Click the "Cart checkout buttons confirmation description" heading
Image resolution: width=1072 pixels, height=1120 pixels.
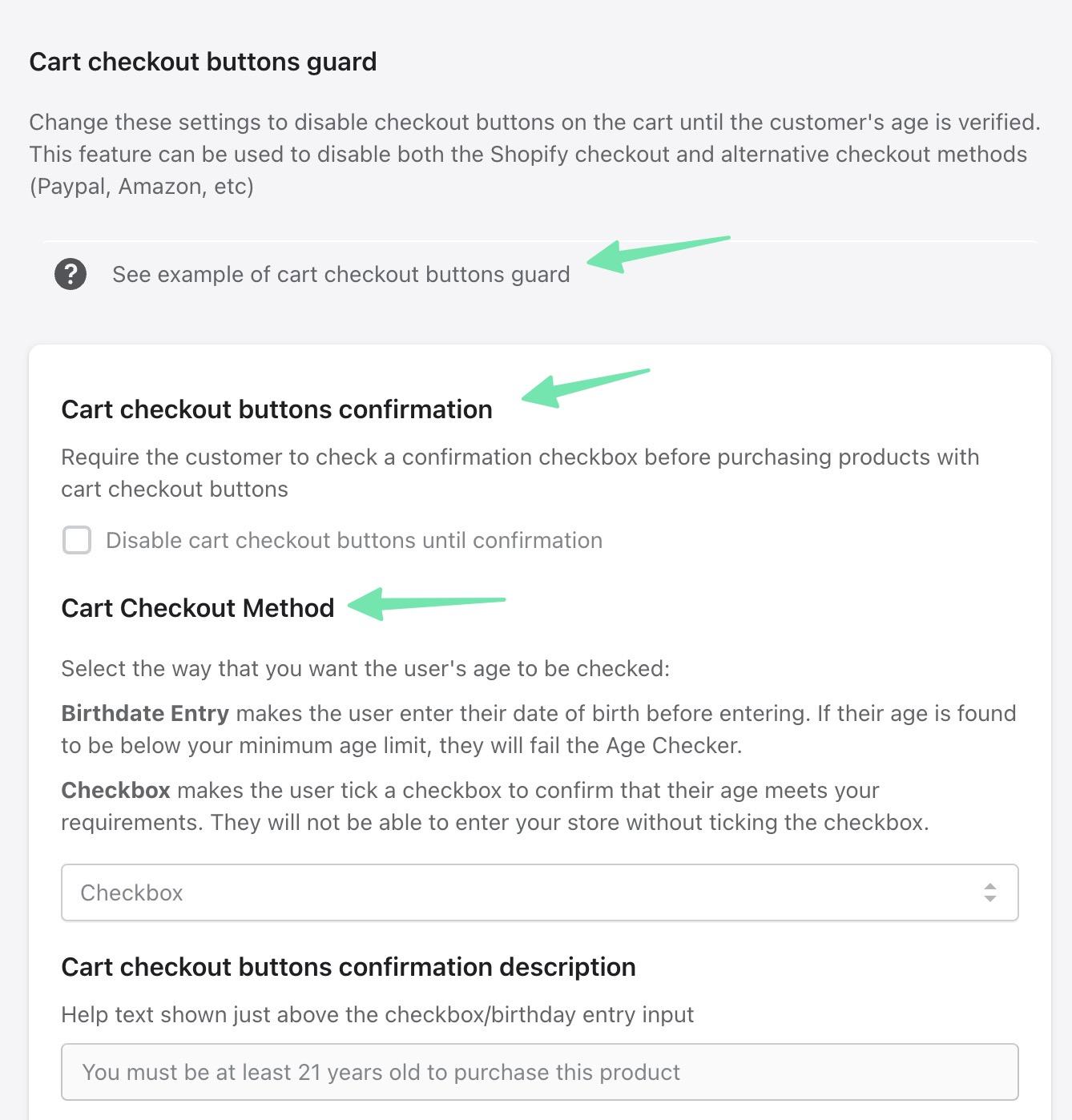click(348, 967)
